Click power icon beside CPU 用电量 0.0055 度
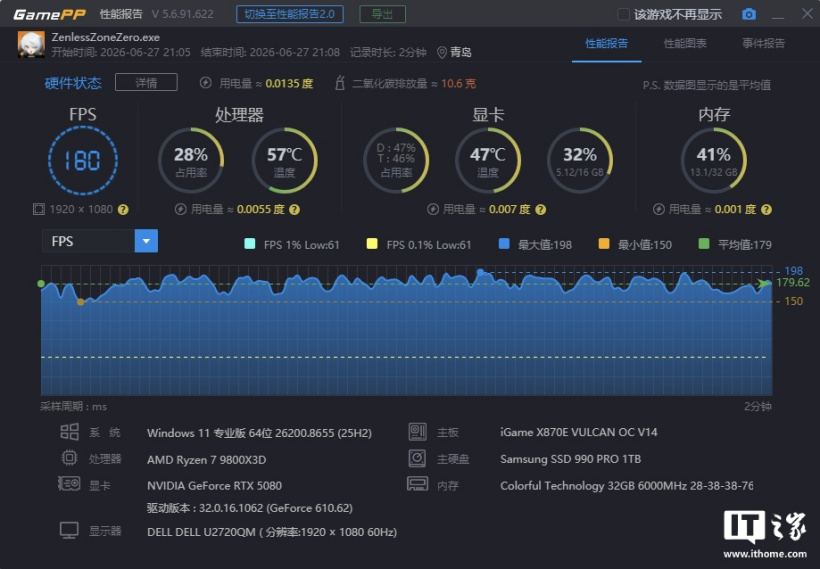Image resolution: width=820 pixels, height=569 pixels. tap(180, 209)
